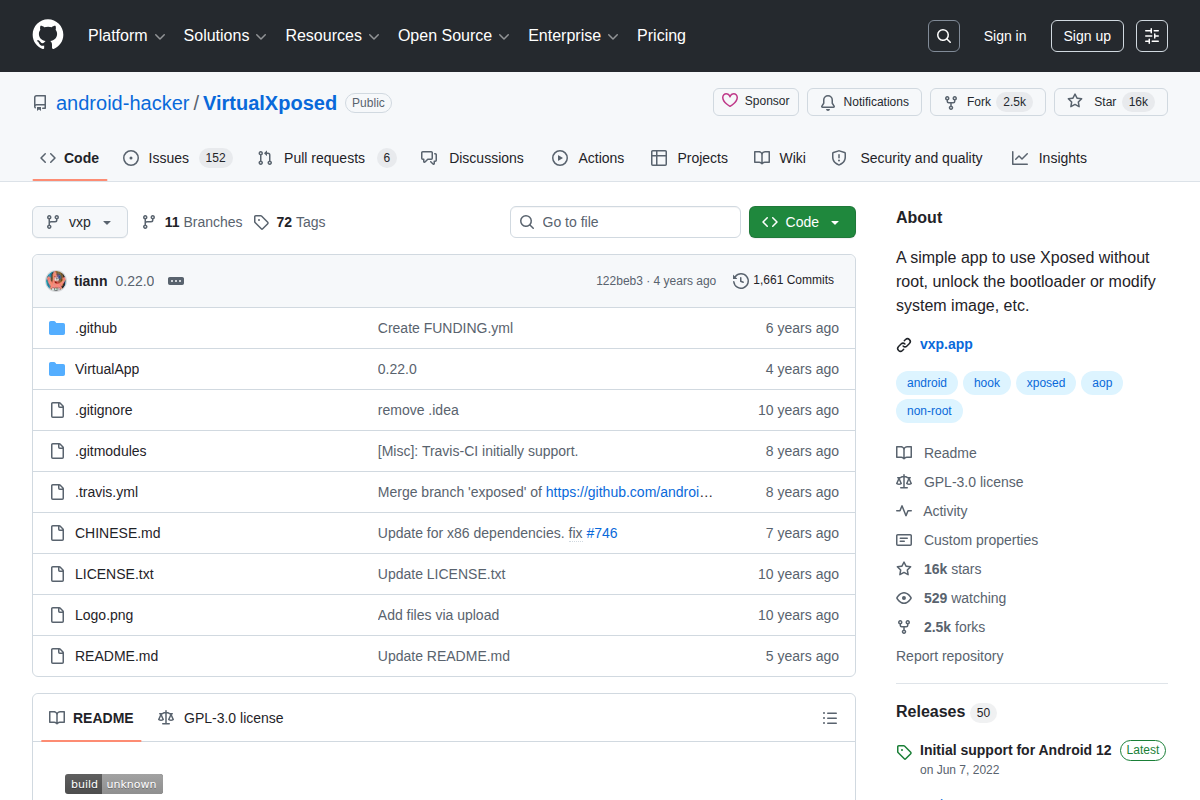
Task: Select the xposed topic tag
Action: pyautogui.click(x=1046, y=383)
